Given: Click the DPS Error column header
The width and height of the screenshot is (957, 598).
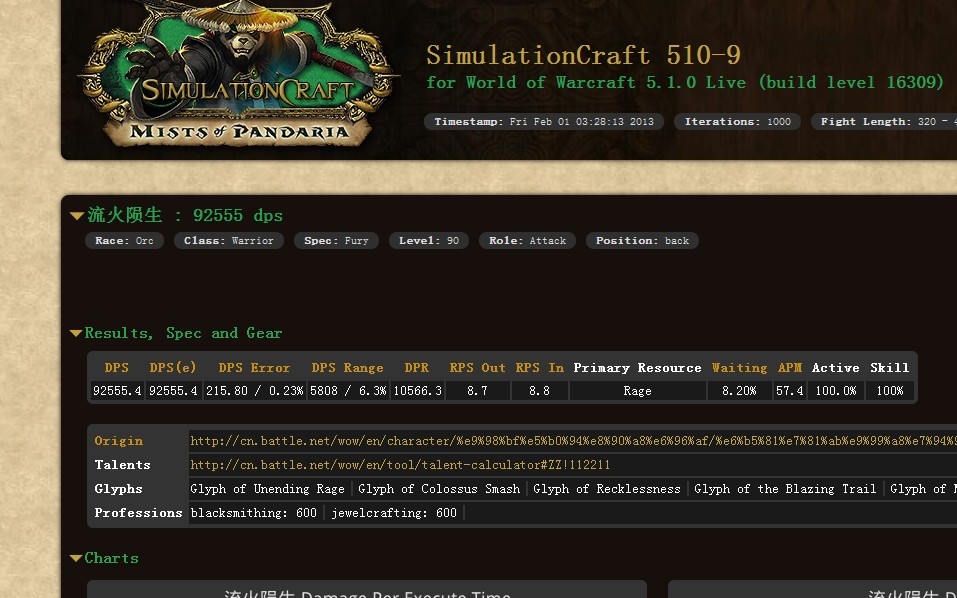Looking at the screenshot, I should point(254,368).
